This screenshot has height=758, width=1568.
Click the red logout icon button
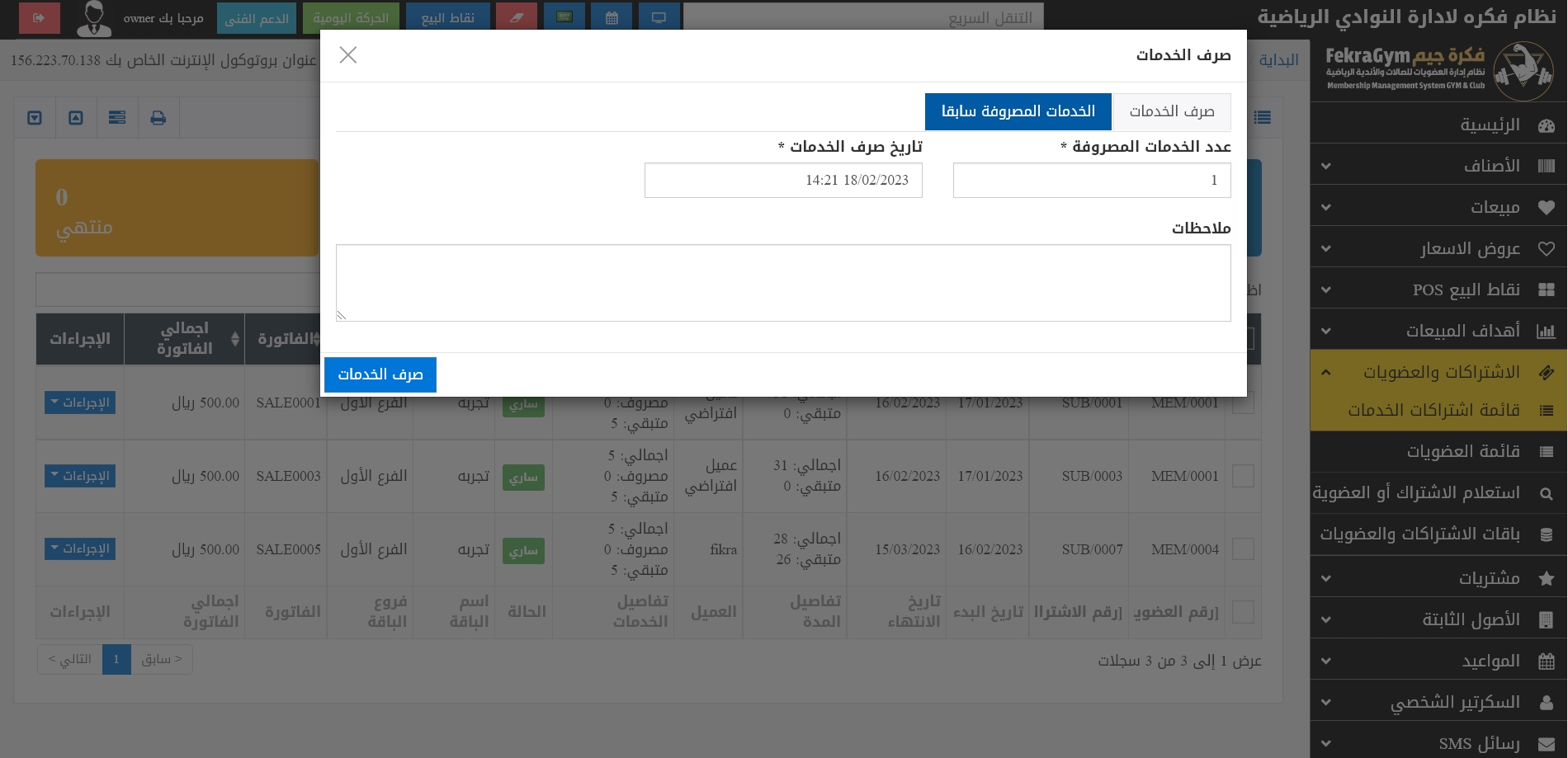click(x=39, y=18)
